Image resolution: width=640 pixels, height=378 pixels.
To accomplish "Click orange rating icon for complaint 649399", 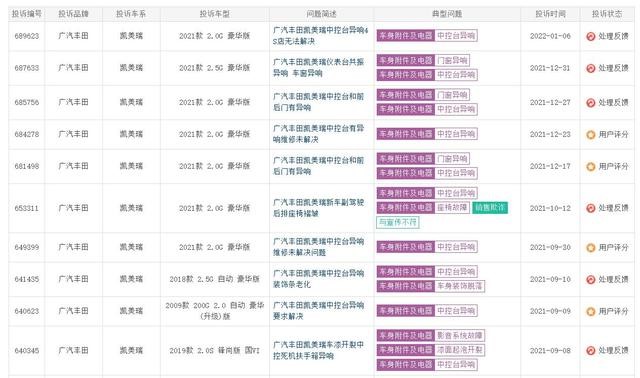I will click(x=591, y=247).
